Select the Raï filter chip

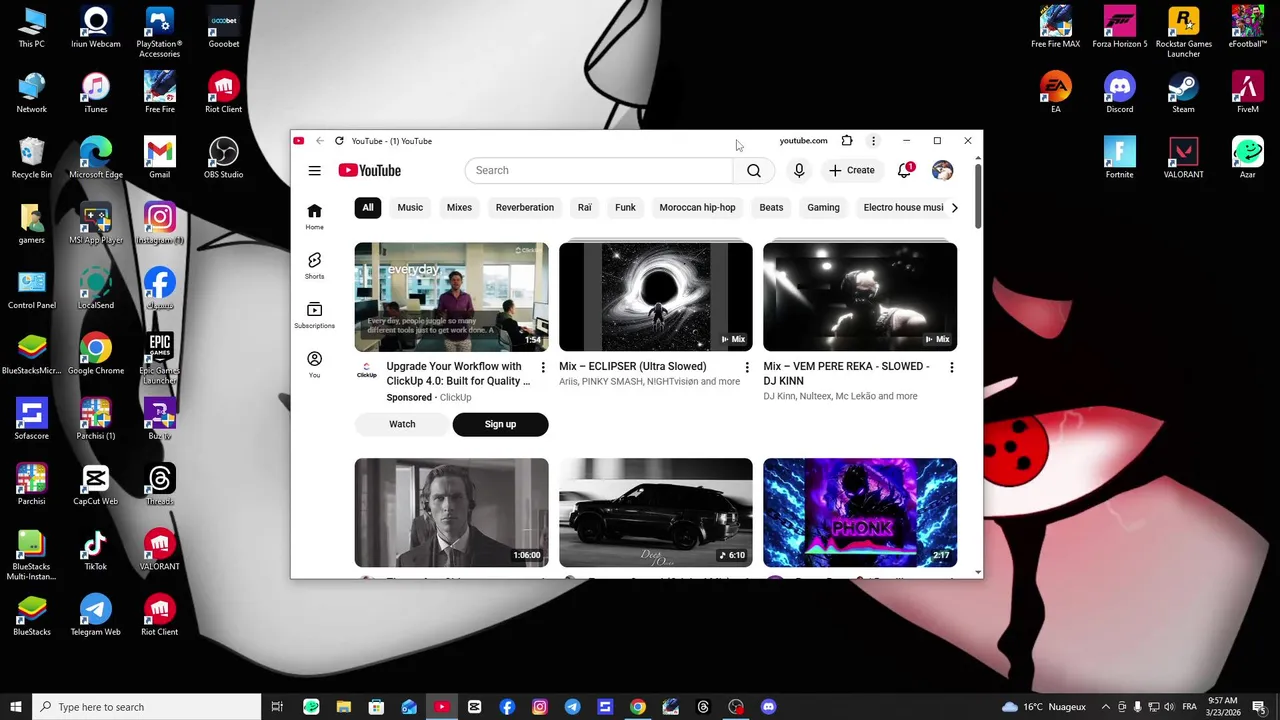[x=585, y=208]
